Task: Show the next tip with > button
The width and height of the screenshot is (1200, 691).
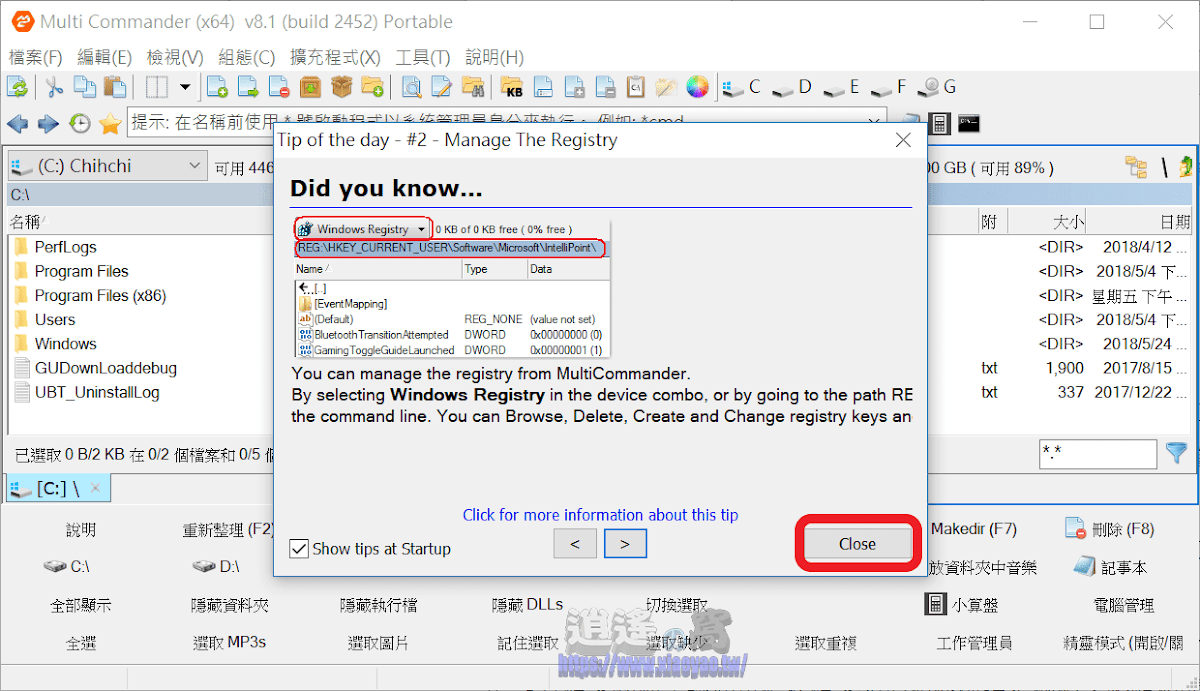Action: (625, 543)
